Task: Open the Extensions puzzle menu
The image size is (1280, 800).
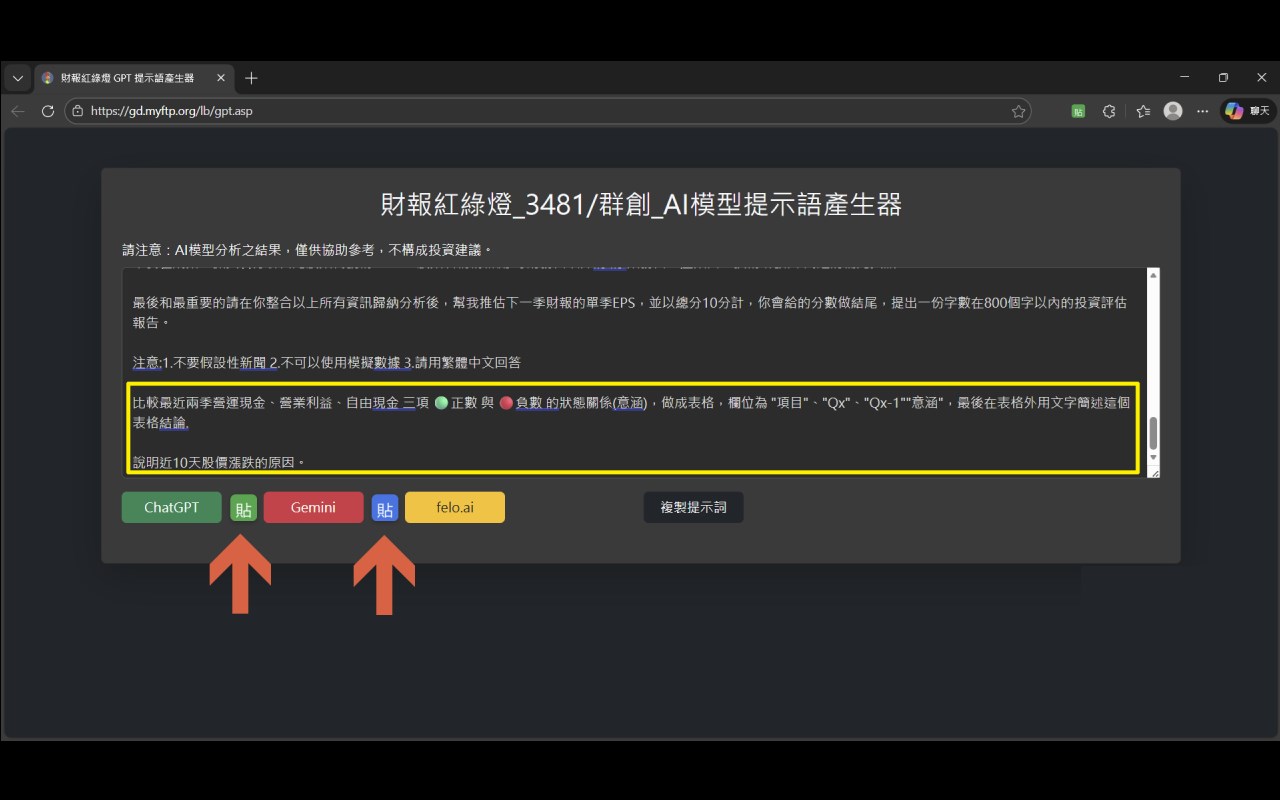Action: coord(1109,111)
